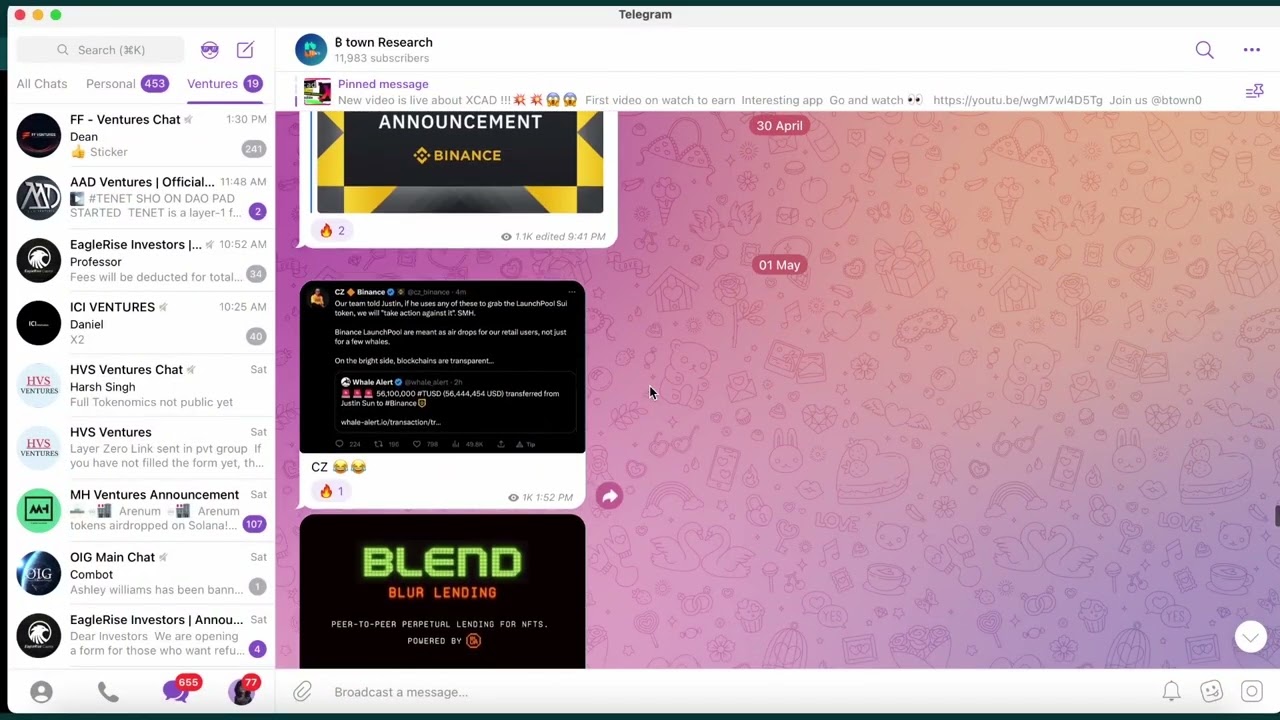This screenshot has height=720, width=1280.
Task: Open the CZ tweet screenshot image
Action: 442,367
